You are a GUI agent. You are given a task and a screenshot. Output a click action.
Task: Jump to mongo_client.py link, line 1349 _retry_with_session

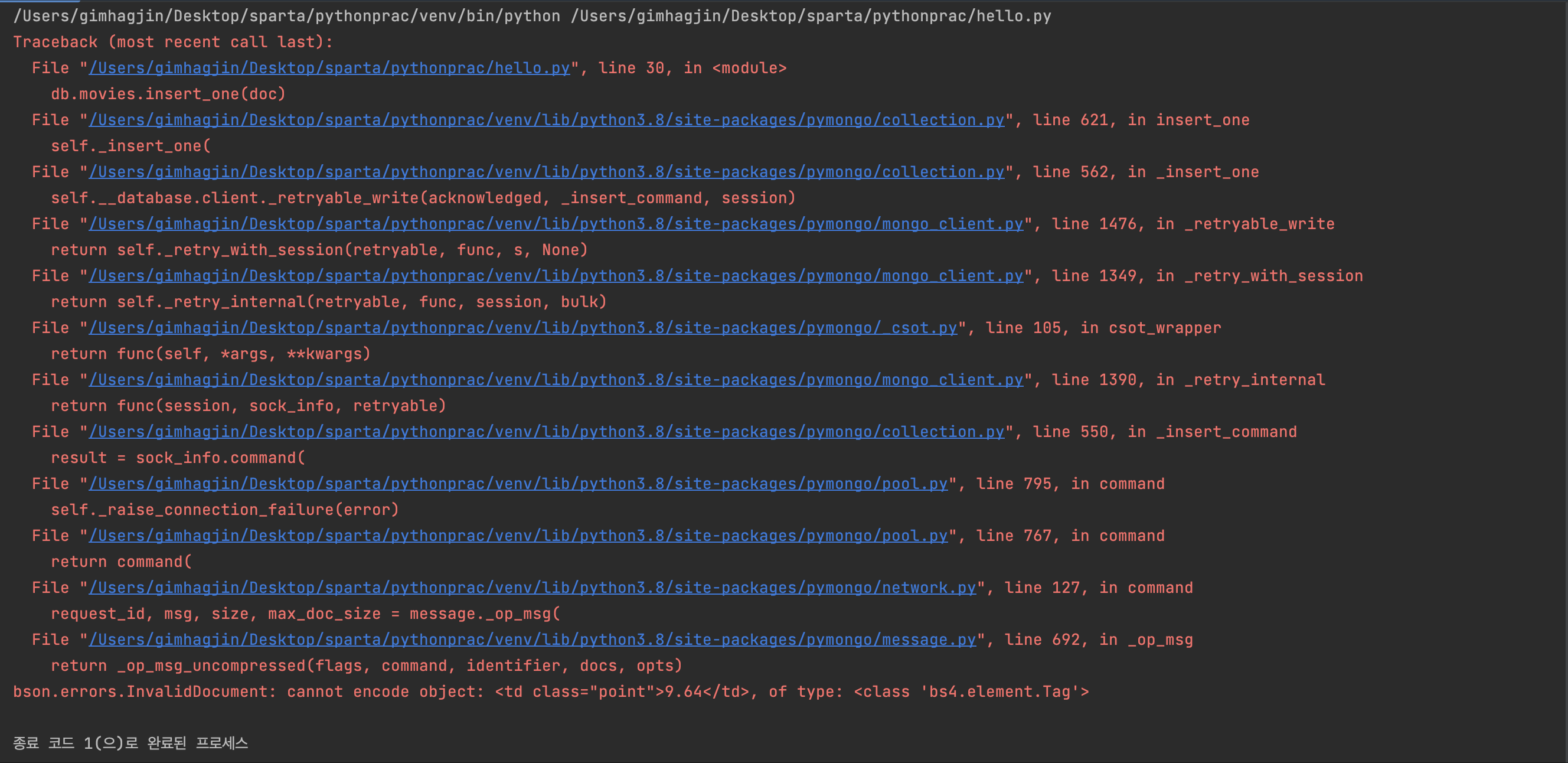556,276
